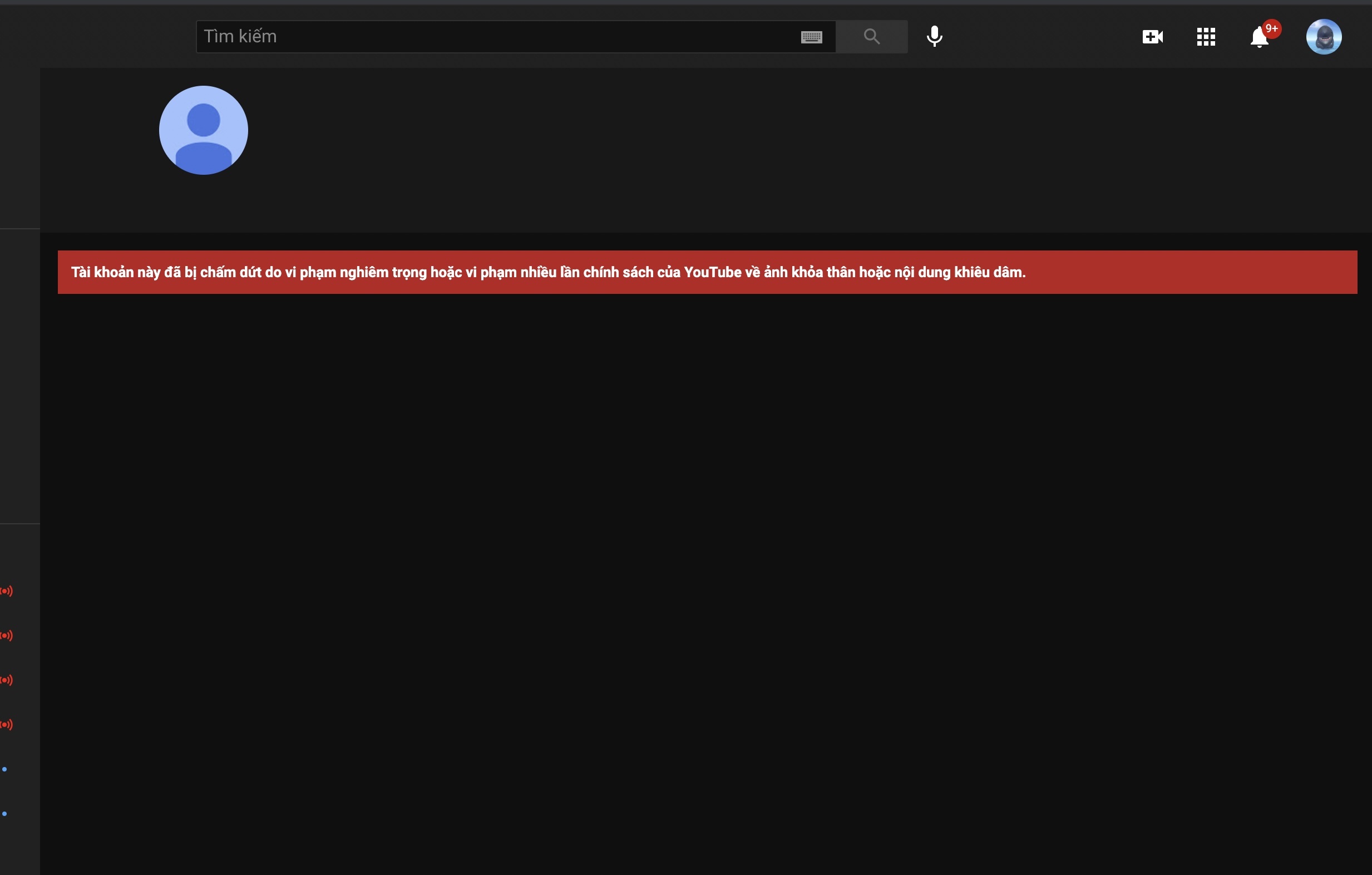
Task: Focus the "Tìm kiếm" search field
Action: tap(490, 37)
